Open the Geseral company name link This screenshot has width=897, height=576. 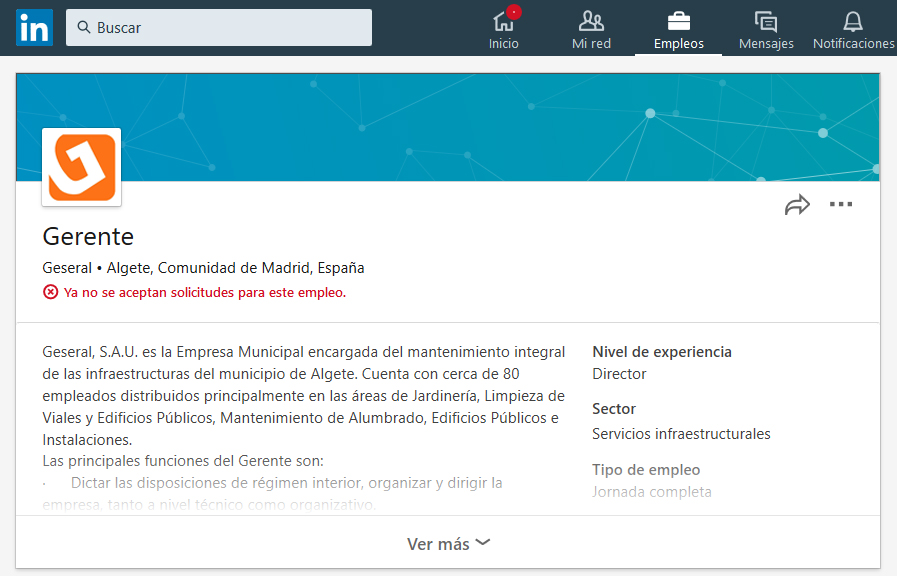67,268
